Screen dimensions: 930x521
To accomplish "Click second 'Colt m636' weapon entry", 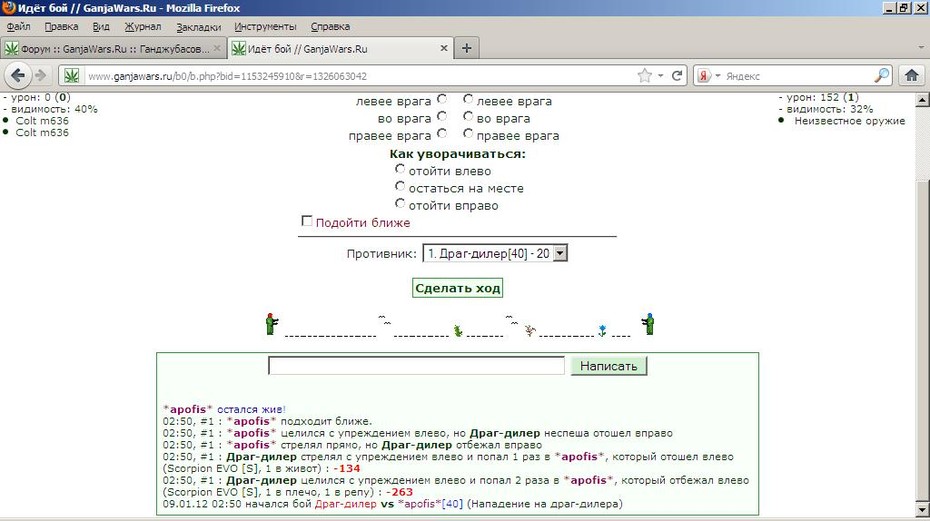I will tap(42, 132).
